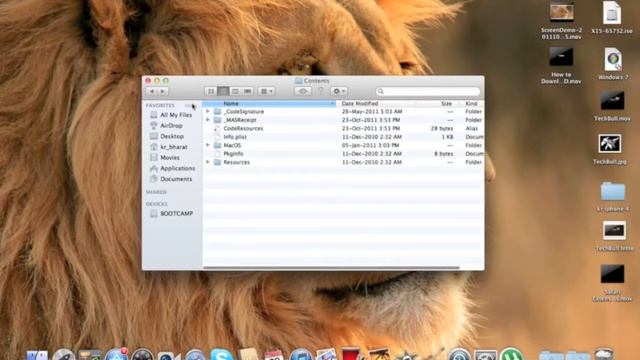
Task: Expand the Resources folder
Action: 207,162
